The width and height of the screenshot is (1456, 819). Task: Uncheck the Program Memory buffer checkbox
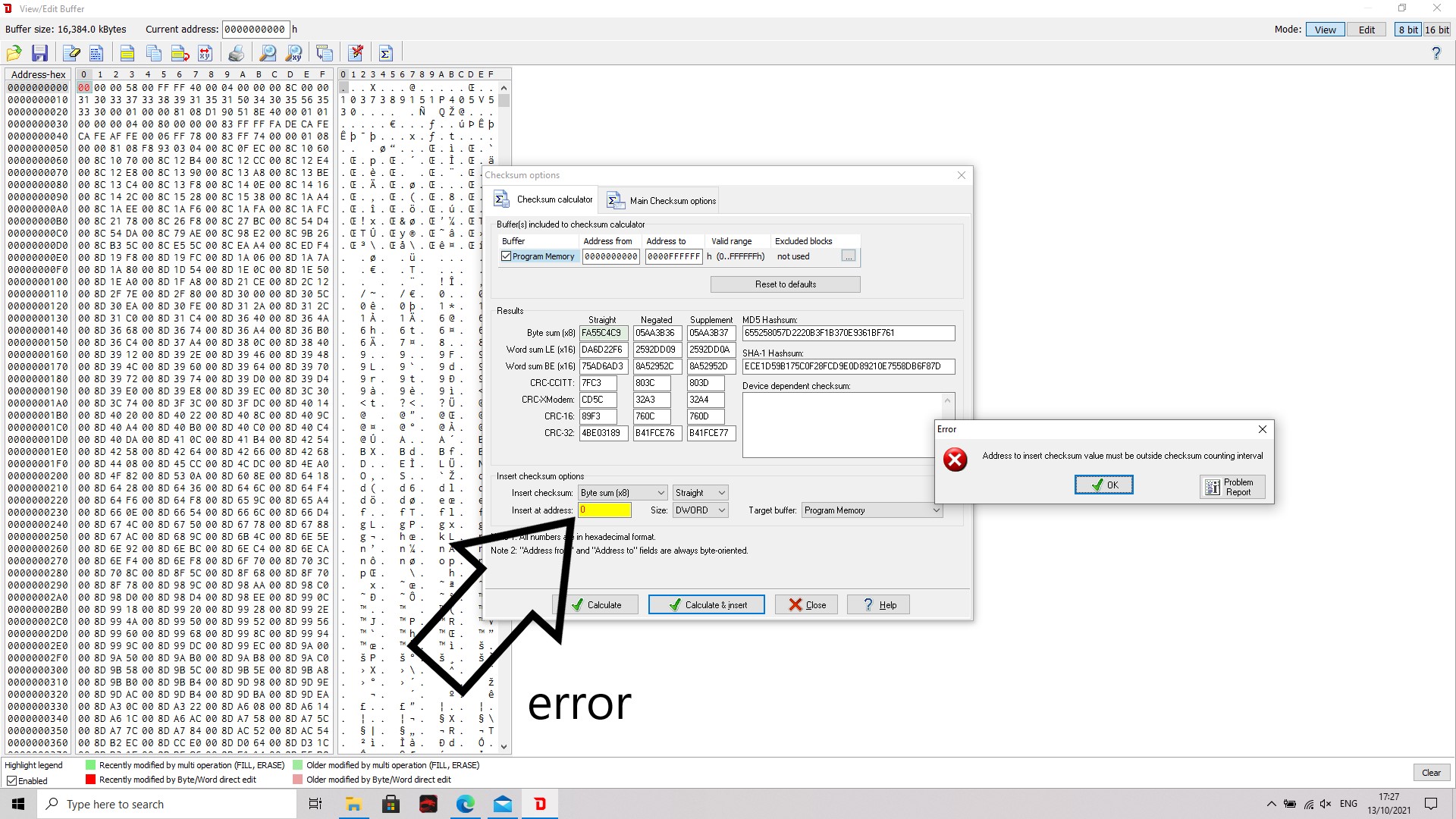tap(507, 256)
